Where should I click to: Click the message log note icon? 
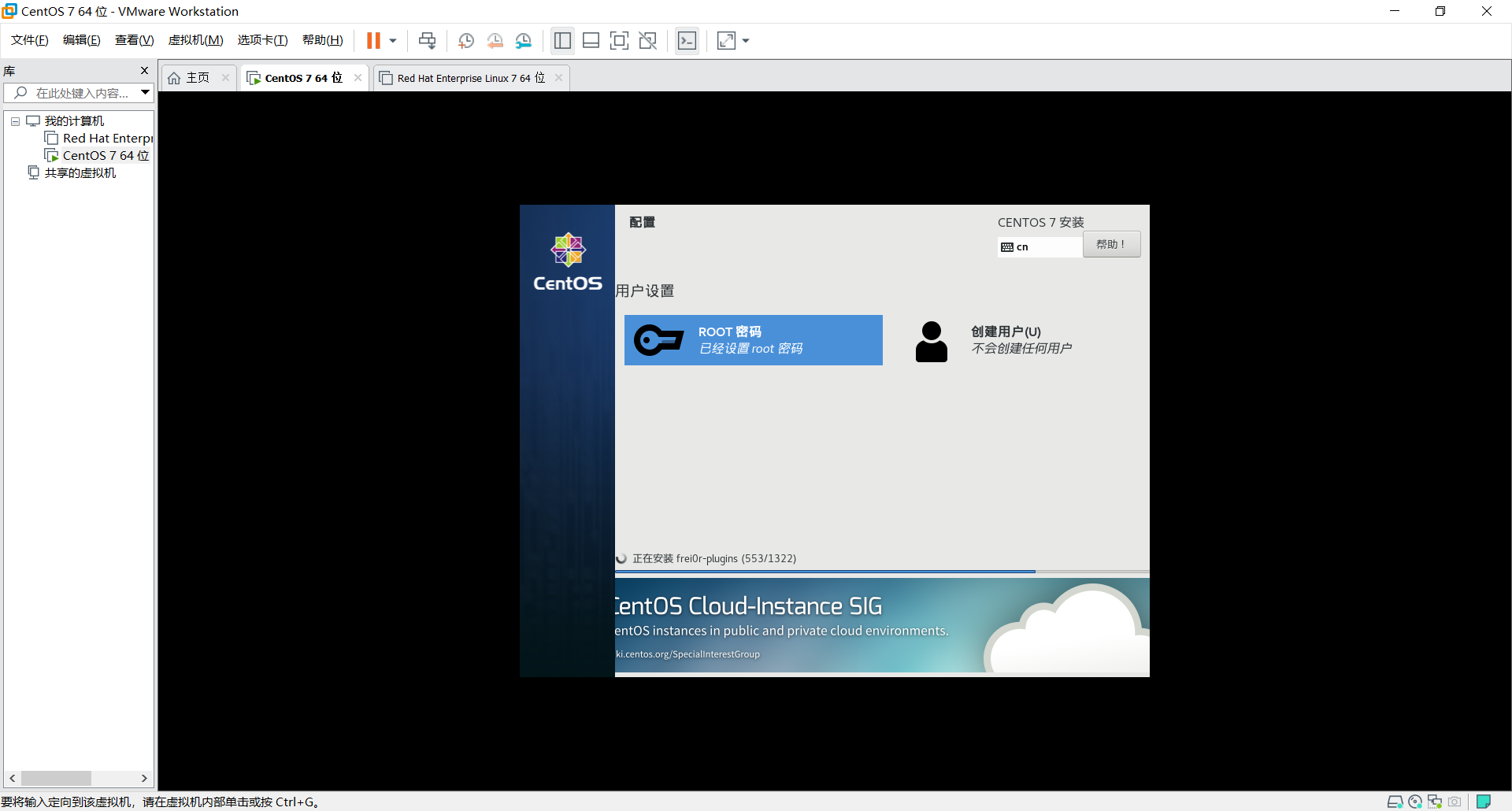[x=1484, y=802]
